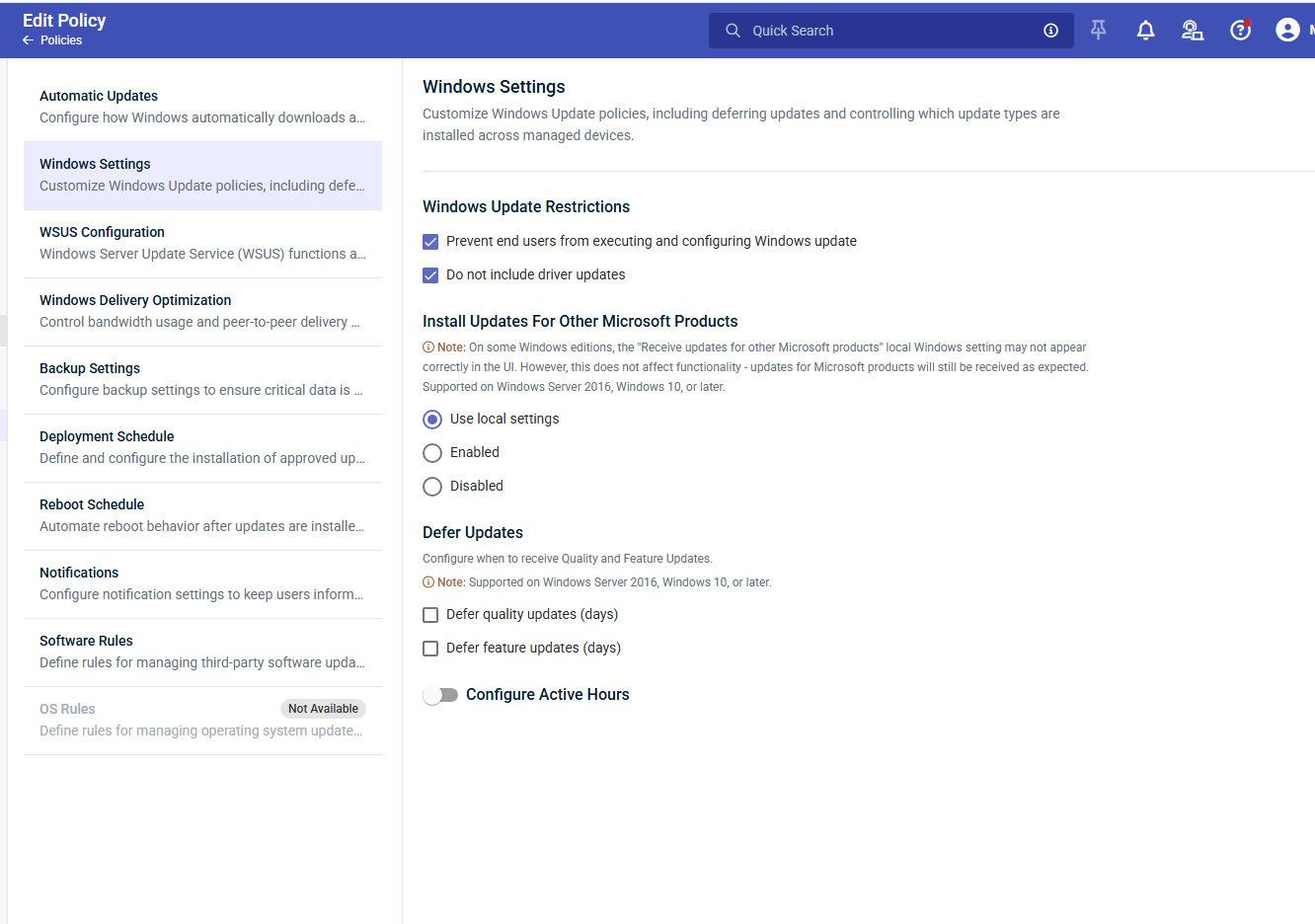This screenshot has width=1315, height=924.
Task: Click the Policies back link
Action: [61, 40]
